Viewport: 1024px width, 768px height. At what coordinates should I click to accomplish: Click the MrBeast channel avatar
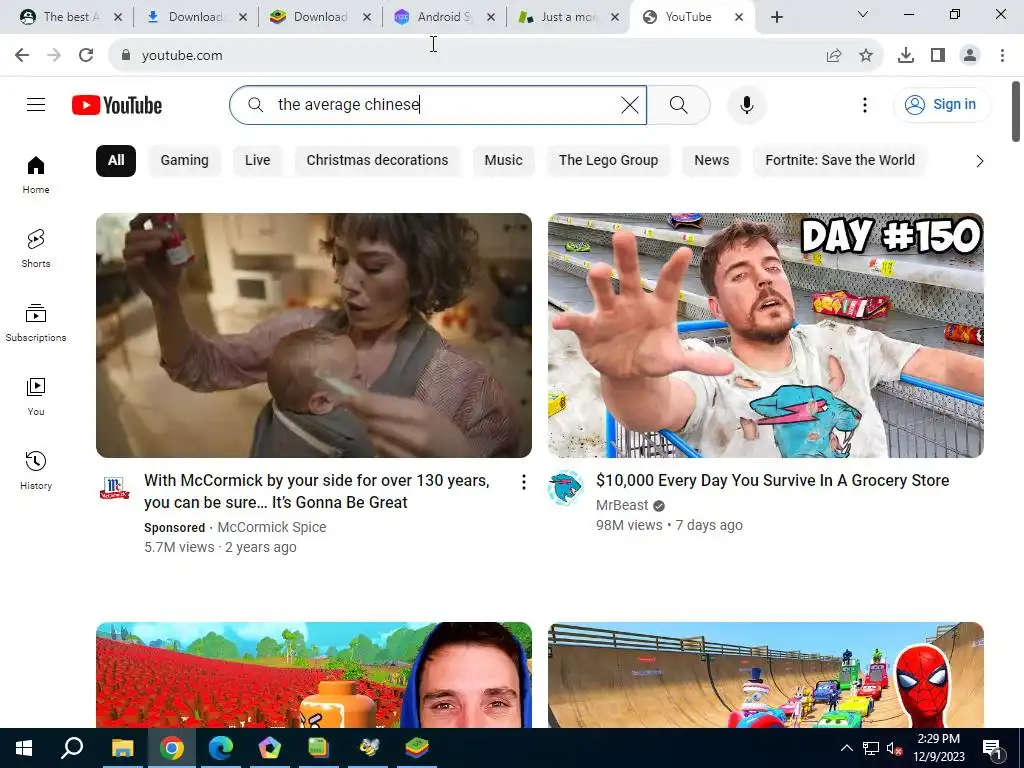tap(565, 488)
